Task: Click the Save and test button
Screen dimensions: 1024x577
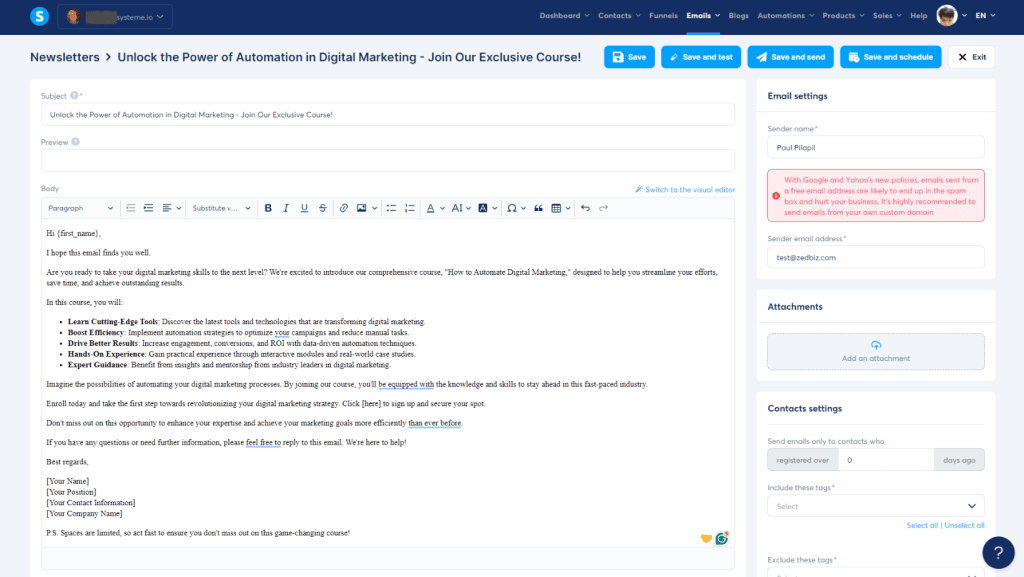Action: (701, 57)
